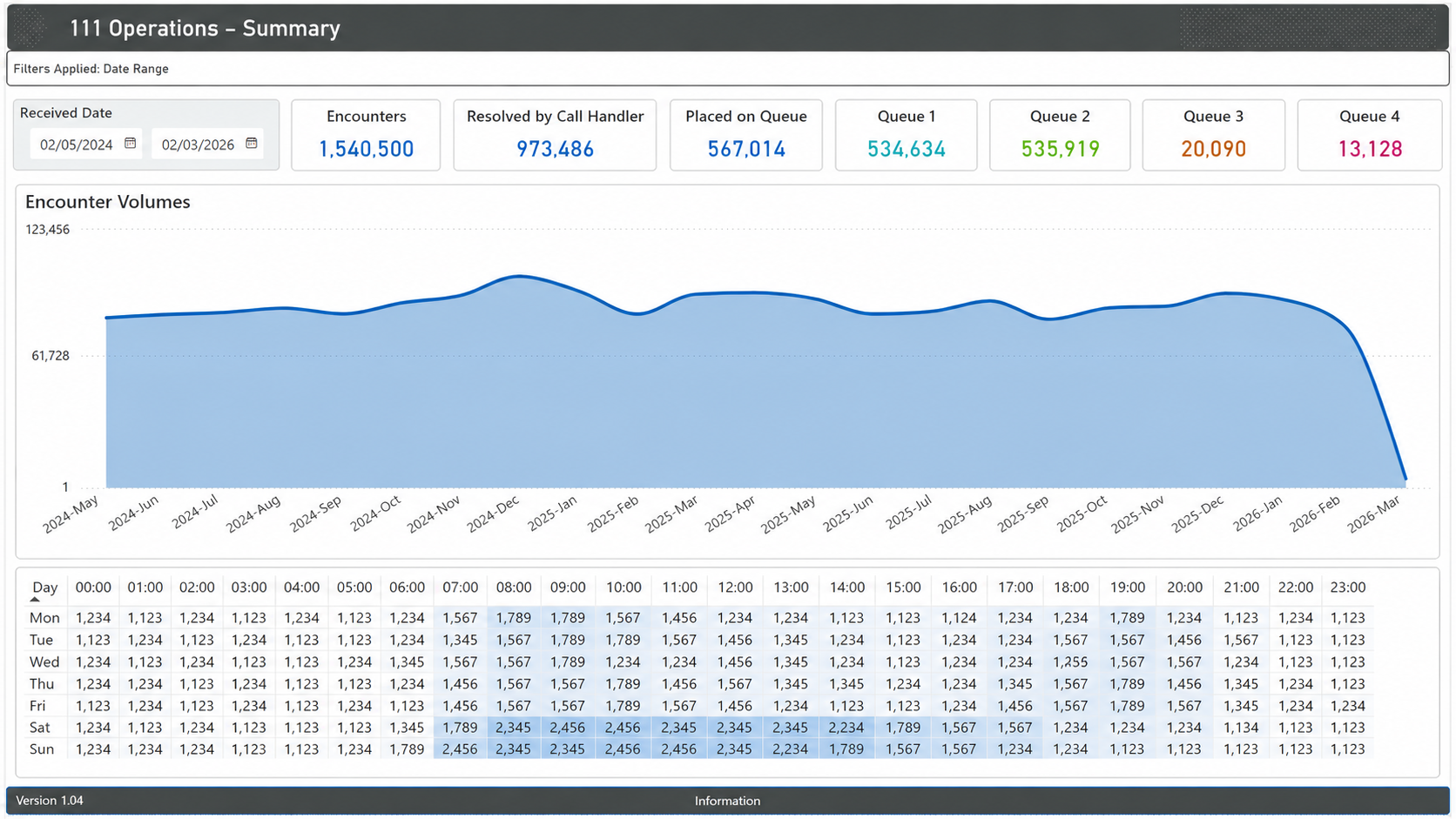Image resolution: width=1456 pixels, height=819 pixels.
Task: Click the Encounters value 1,540,500
Action: pyautogui.click(x=366, y=150)
